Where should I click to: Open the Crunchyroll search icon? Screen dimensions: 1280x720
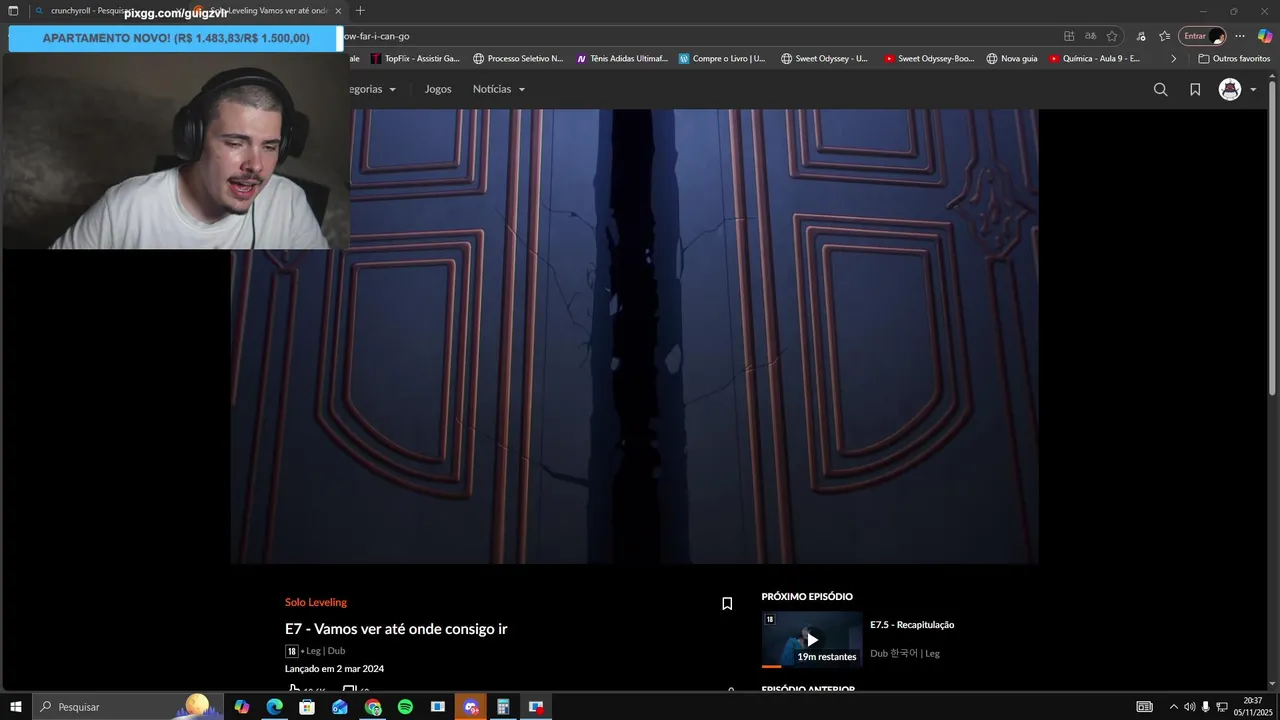click(x=1160, y=89)
